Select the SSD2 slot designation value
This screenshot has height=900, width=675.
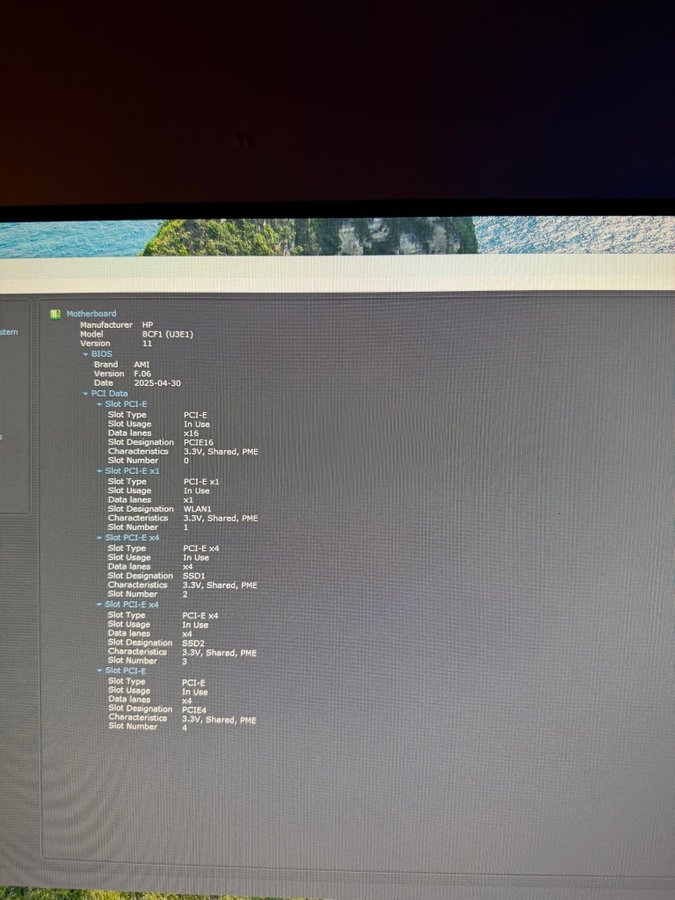193,643
